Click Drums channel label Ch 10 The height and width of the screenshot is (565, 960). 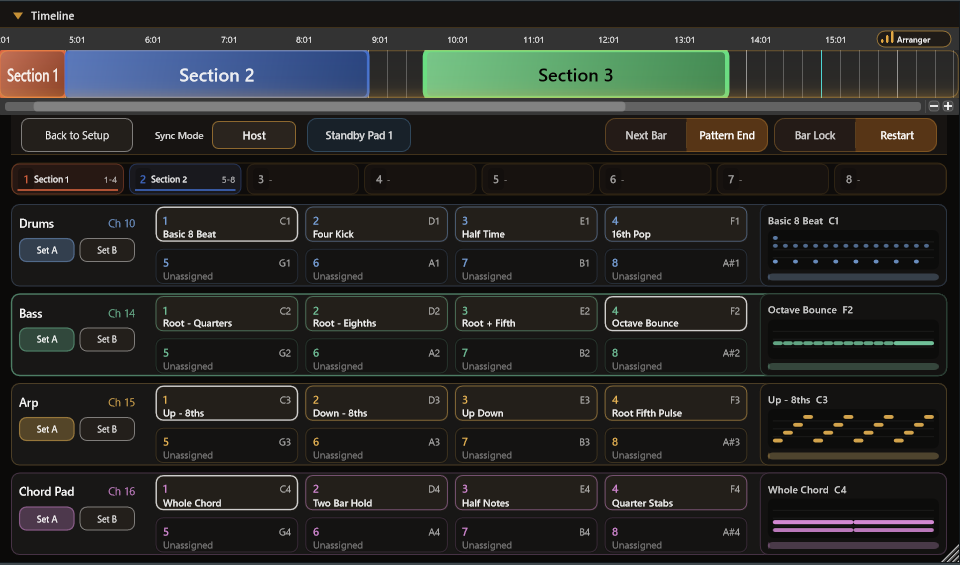click(x=121, y=223)
